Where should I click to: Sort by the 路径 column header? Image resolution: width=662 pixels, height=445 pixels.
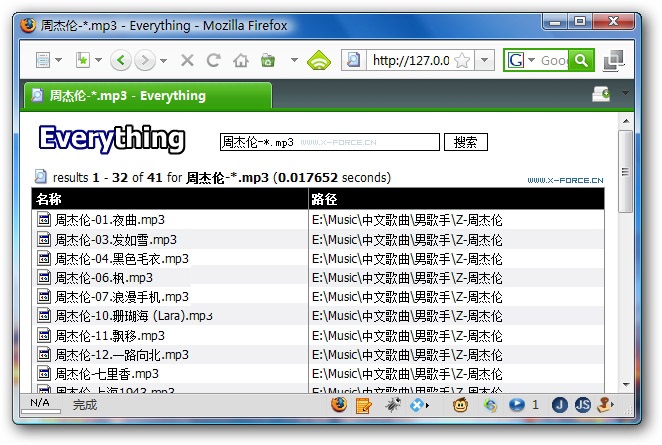click(456, 199)
